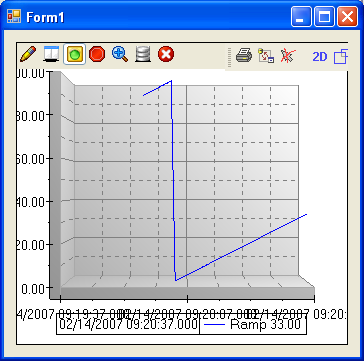Select the magnifier zoom tool
The image size is (364, 361).
tap(120, 54)
